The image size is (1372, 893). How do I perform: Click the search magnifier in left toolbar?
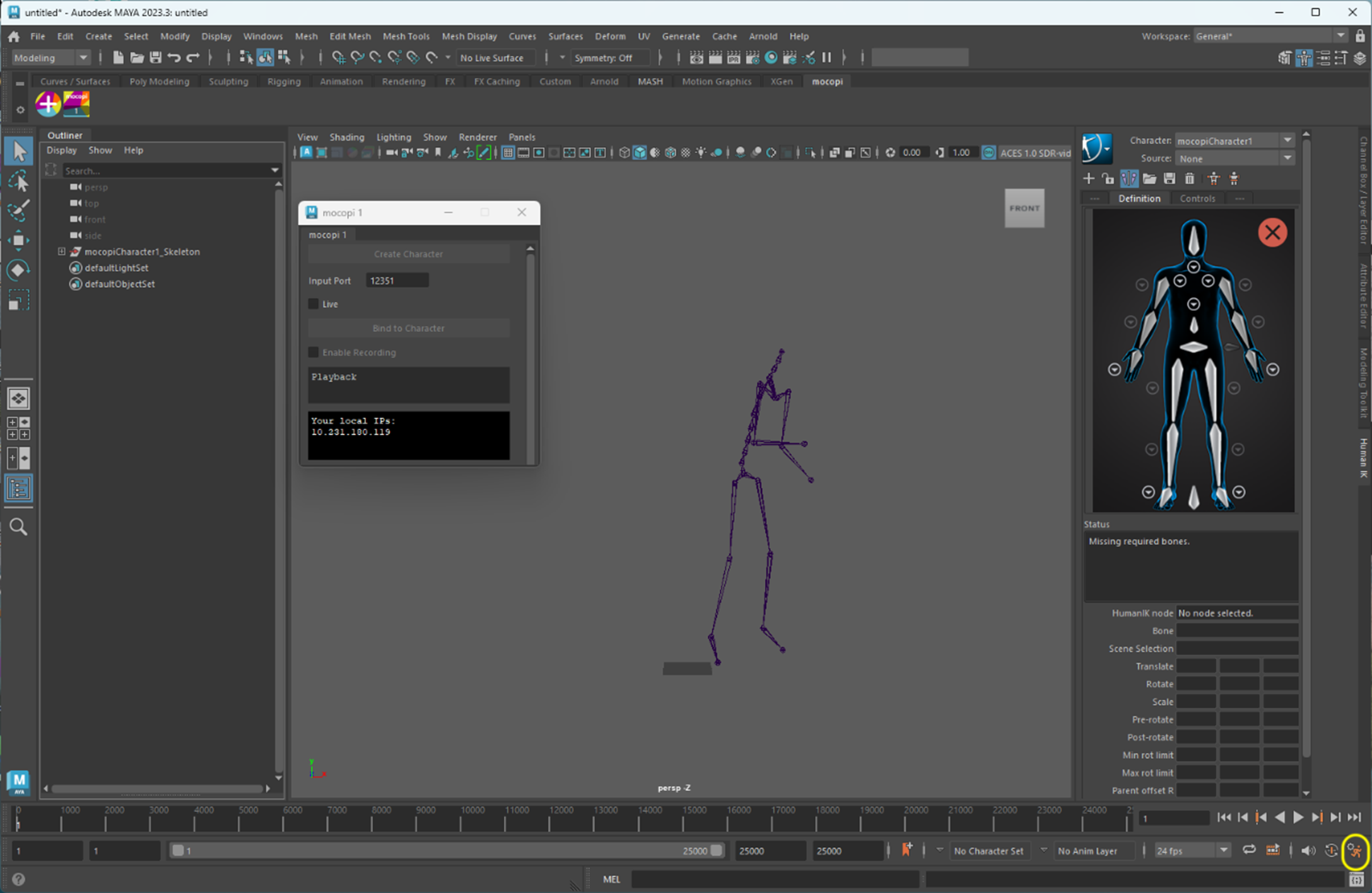(x=18, y=527)
